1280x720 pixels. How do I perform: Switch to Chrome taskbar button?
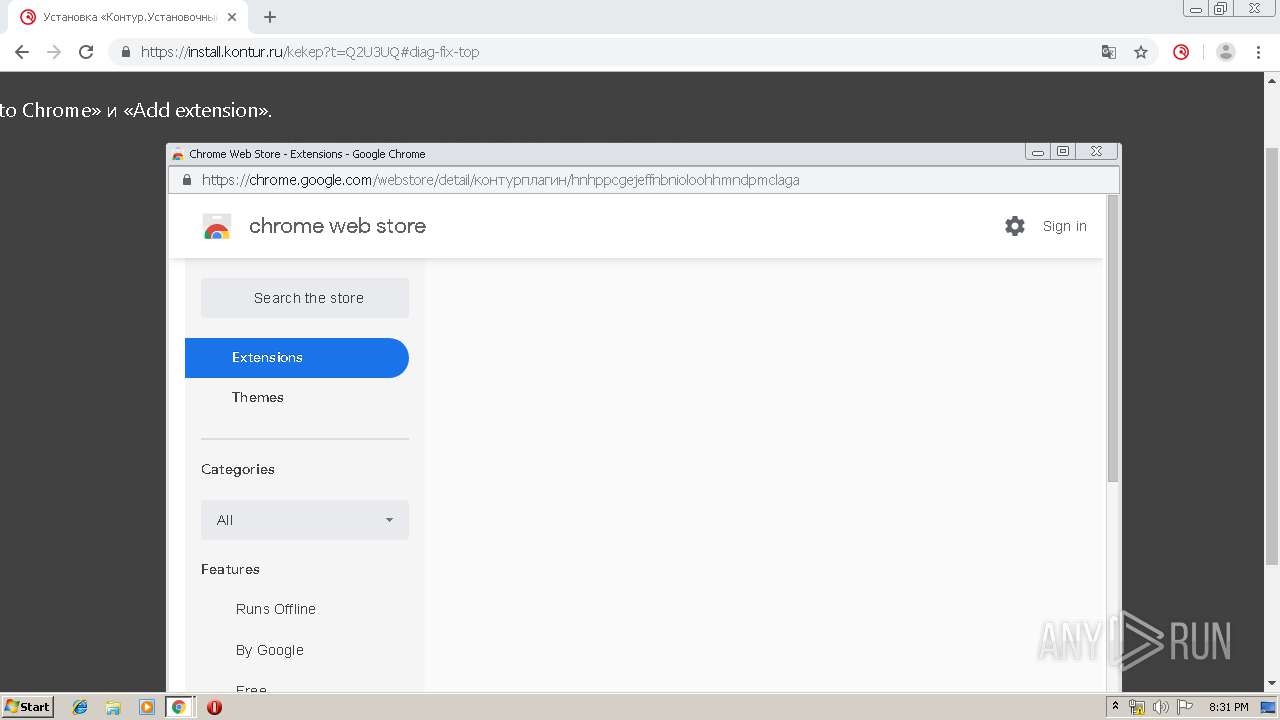click(x=179, y=707)
